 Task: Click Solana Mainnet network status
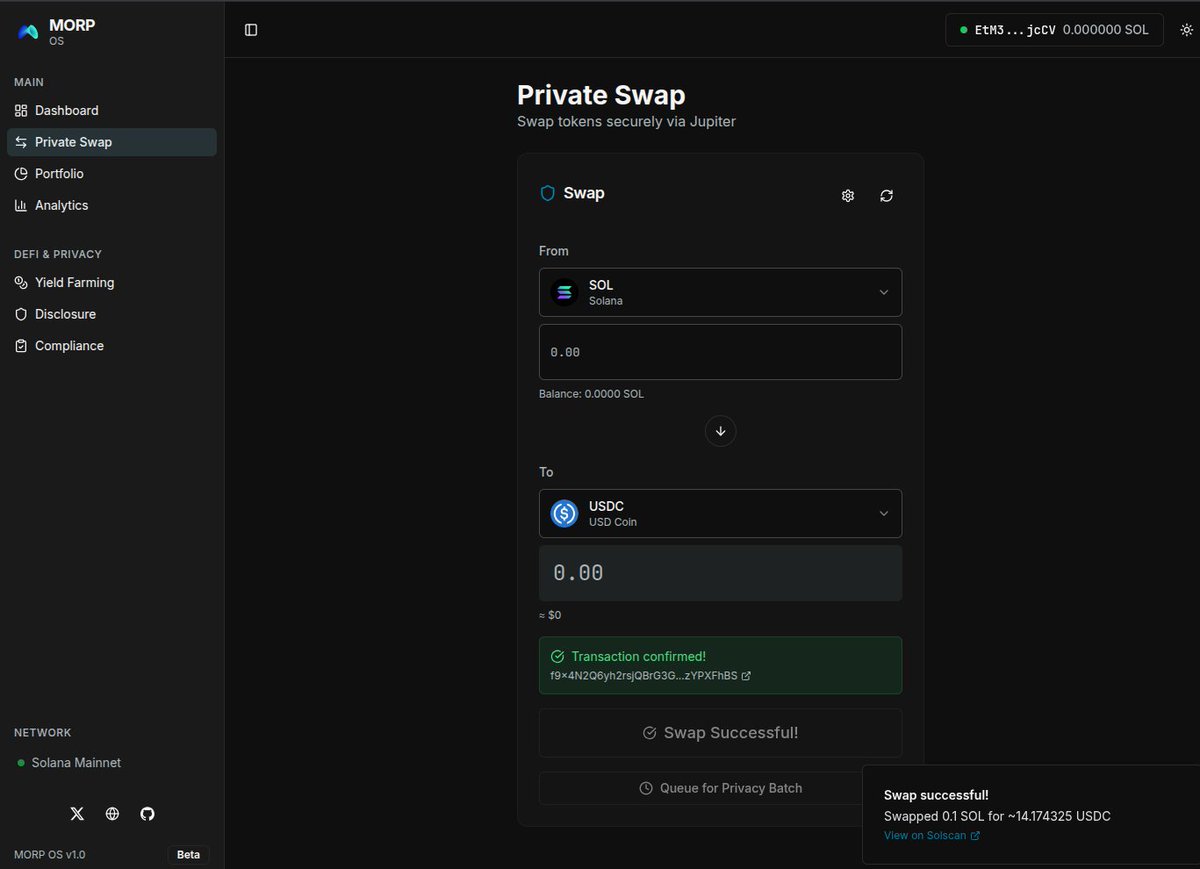[69, 763]
